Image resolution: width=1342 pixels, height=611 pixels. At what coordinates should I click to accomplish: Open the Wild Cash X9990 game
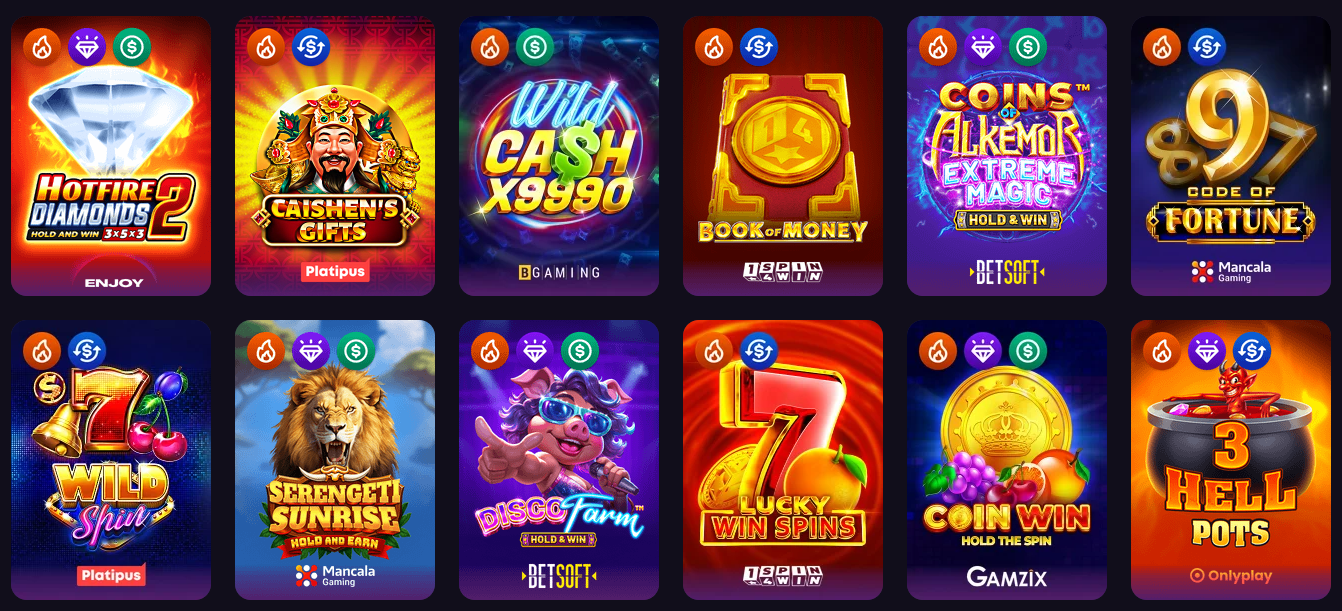pos(559,156)
